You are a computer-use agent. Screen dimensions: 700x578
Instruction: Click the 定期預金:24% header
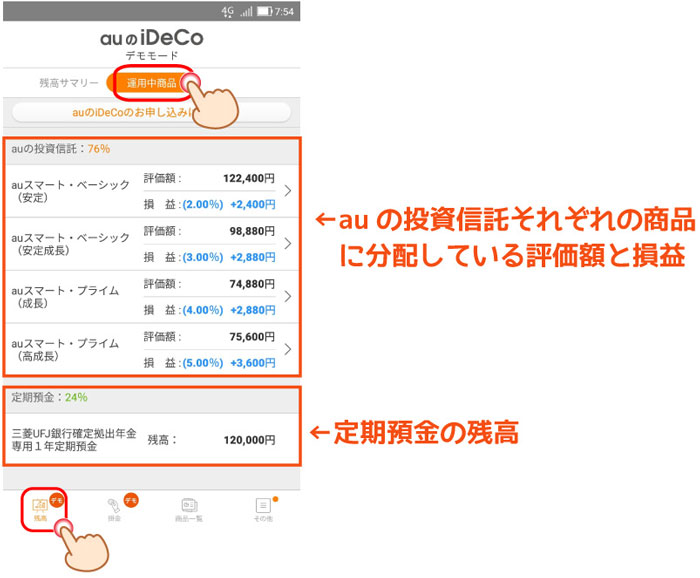[50, 397]
